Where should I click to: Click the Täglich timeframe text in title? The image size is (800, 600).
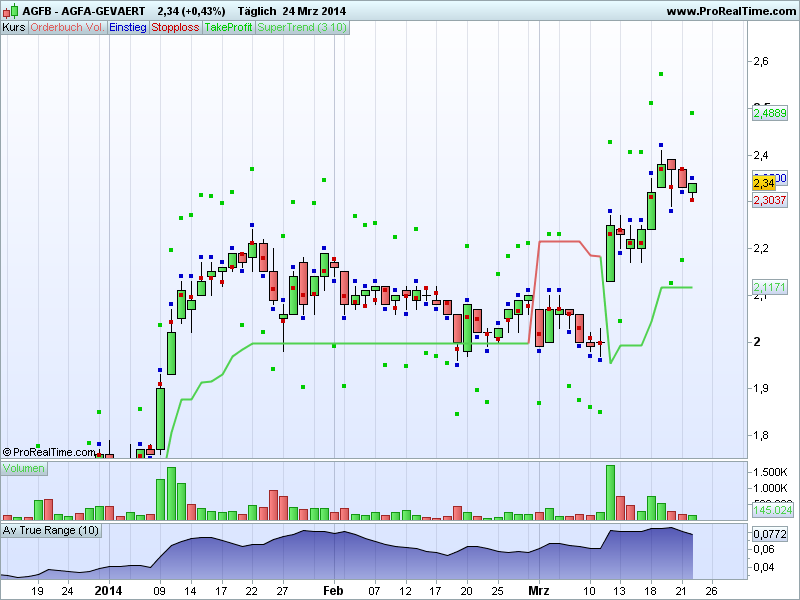257,11
